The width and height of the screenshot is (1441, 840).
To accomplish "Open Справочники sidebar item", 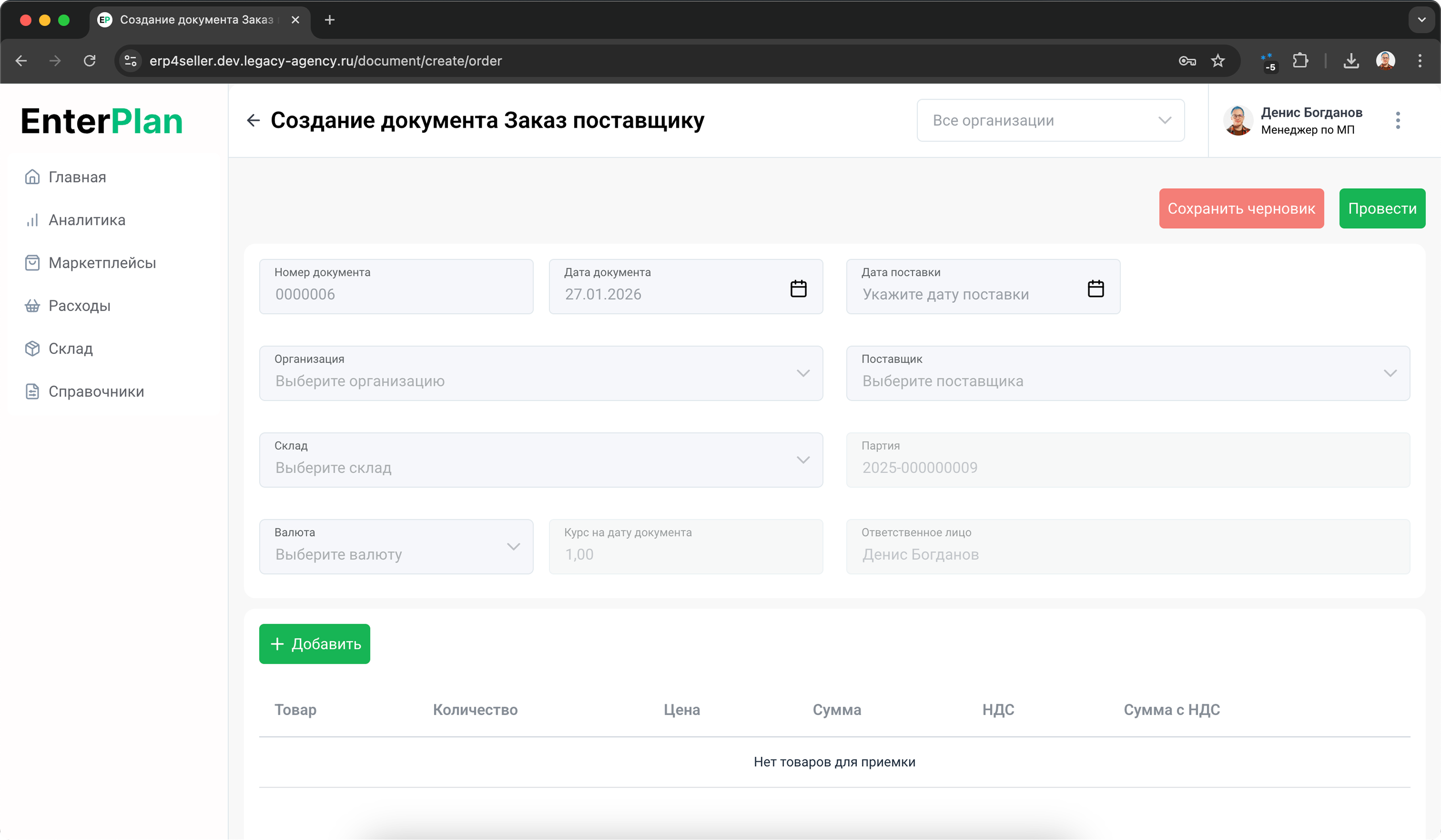I will click(x=96, y=392).
